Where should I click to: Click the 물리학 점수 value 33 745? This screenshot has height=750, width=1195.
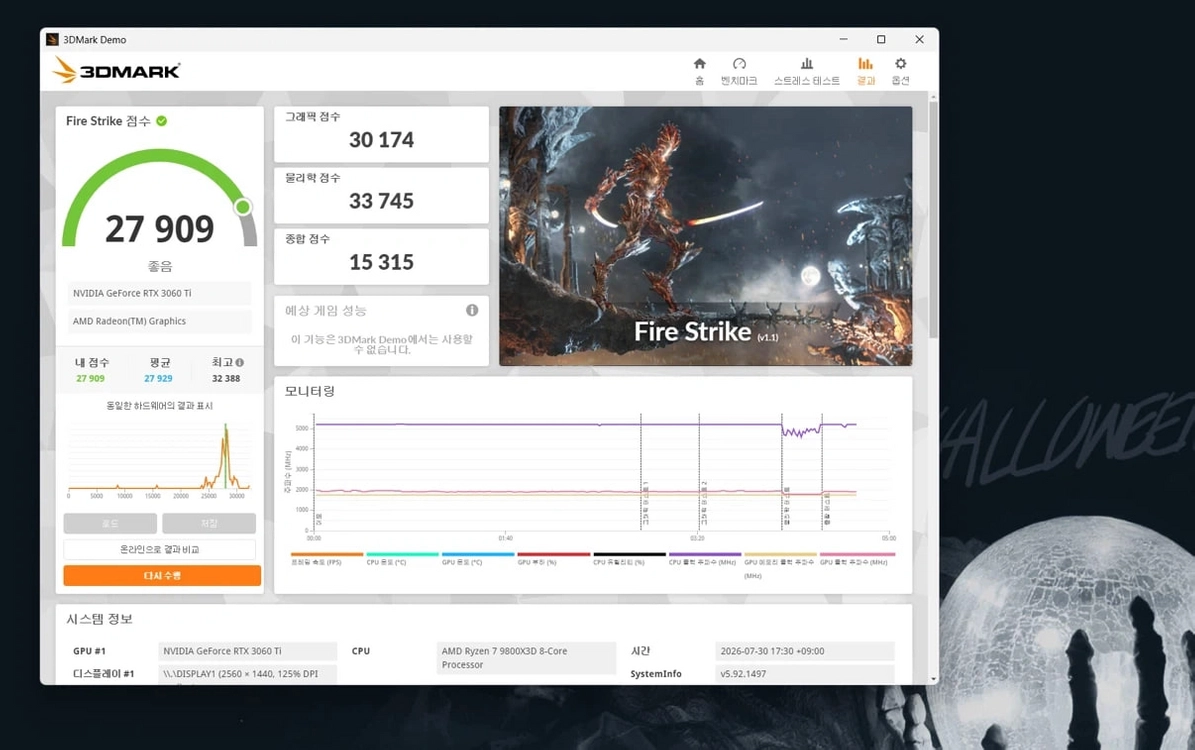[x=381, y=201]
